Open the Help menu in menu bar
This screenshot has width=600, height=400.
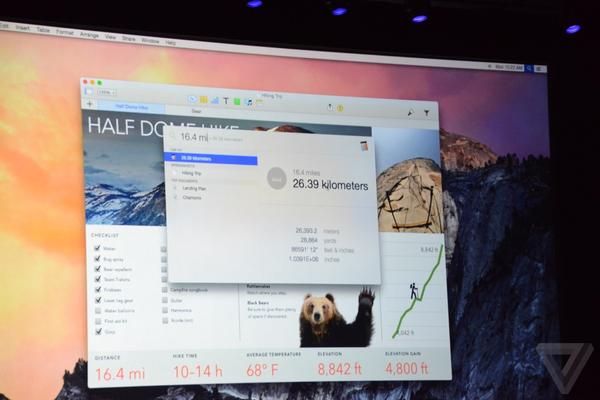pos(170,42)
